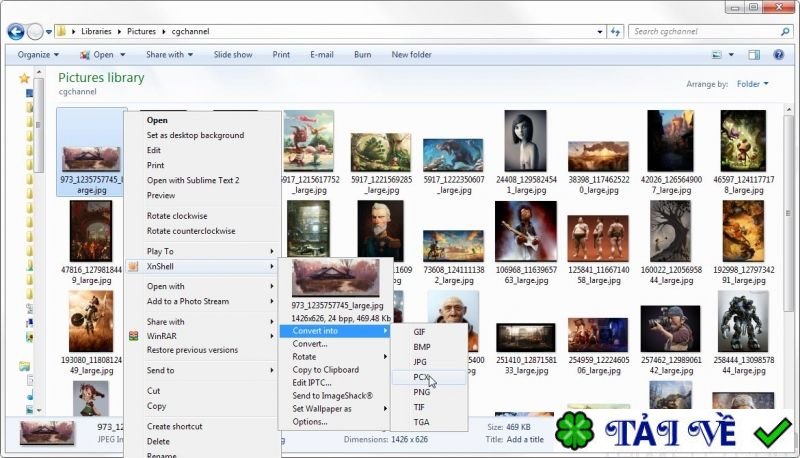Click the Favorites star in navigation pane
The width and height of the screenshot is (800, 458).
coord(25,77)
